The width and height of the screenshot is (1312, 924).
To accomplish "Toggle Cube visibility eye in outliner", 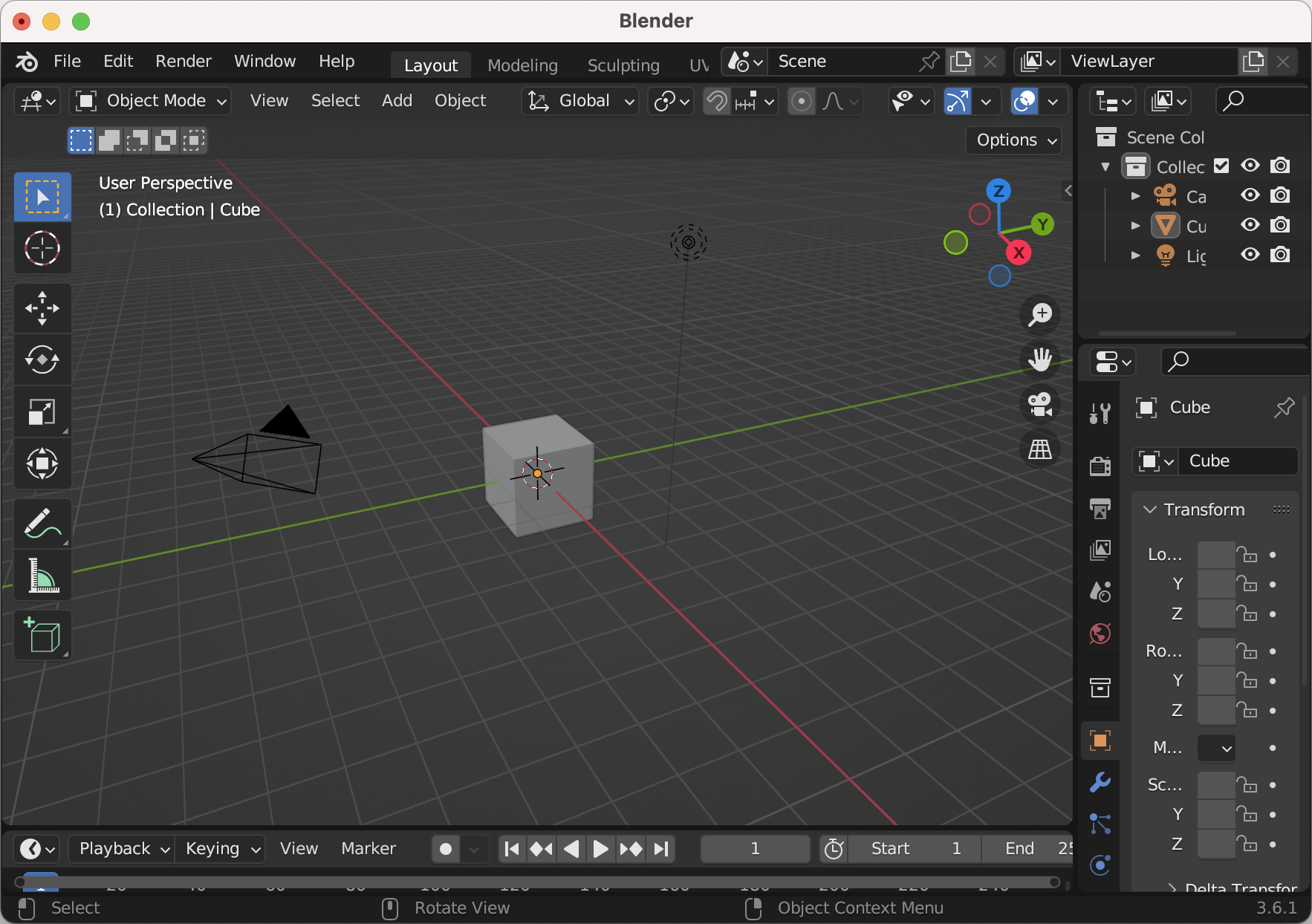I will (1250, 225).
